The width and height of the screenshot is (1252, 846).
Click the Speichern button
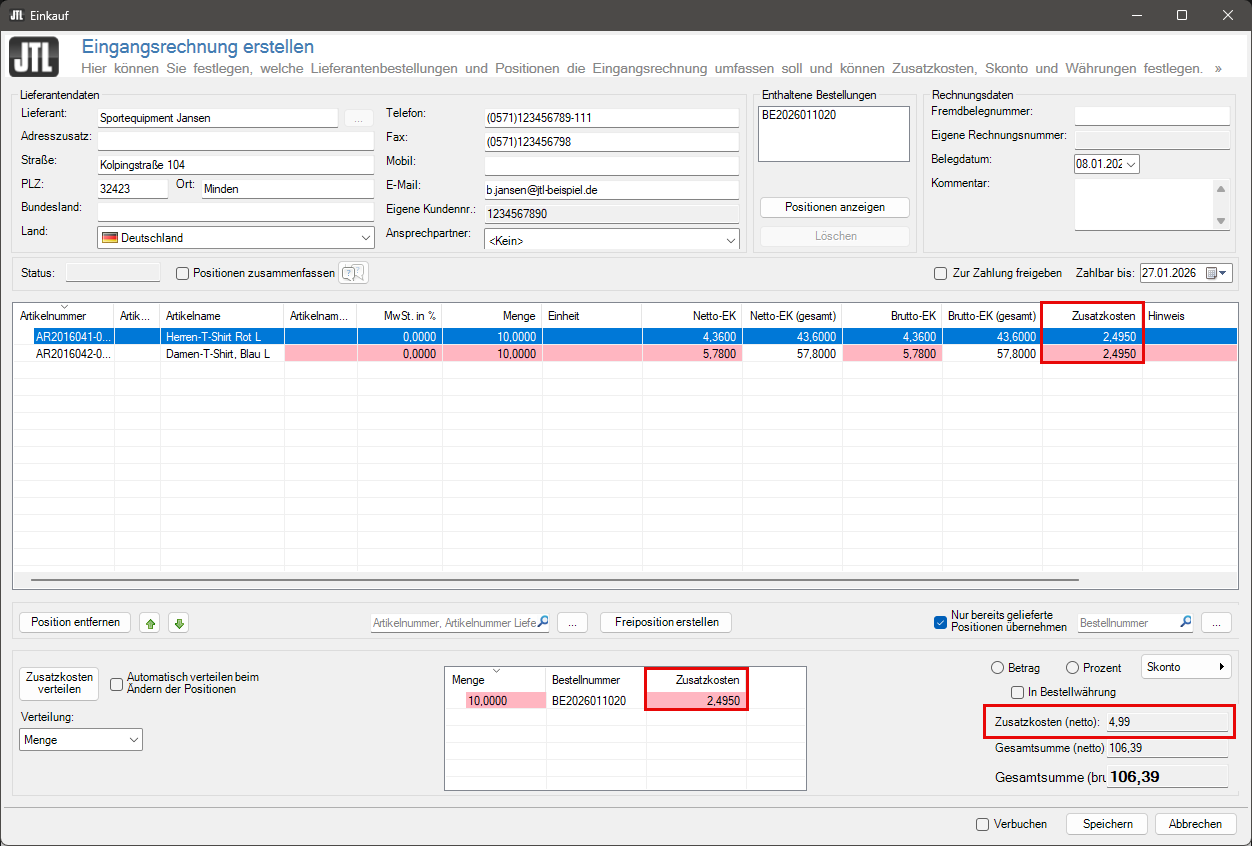(1107, 824)
